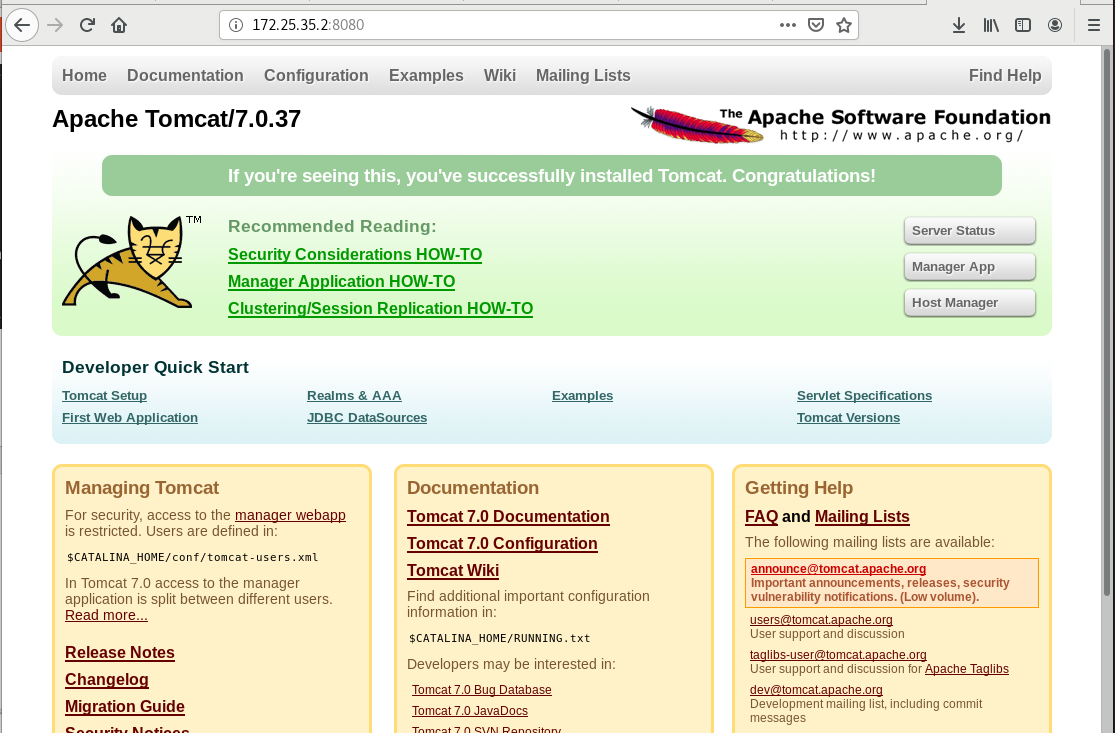Open the Changelog link

tap(107, 680)
